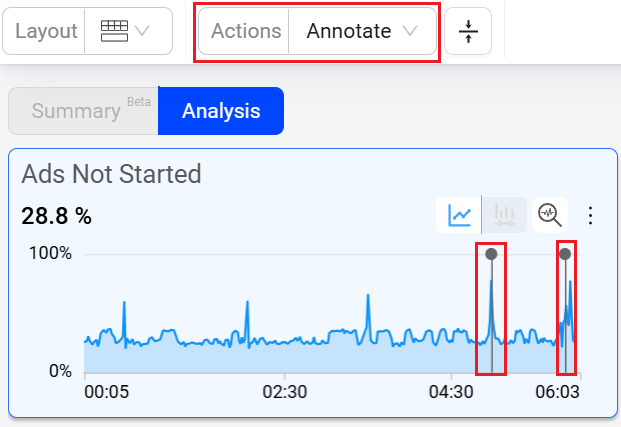Viewport: 621px width, 427px height.
Task: Select the annotation marker after 04:30
Action: tap(491, 254)
